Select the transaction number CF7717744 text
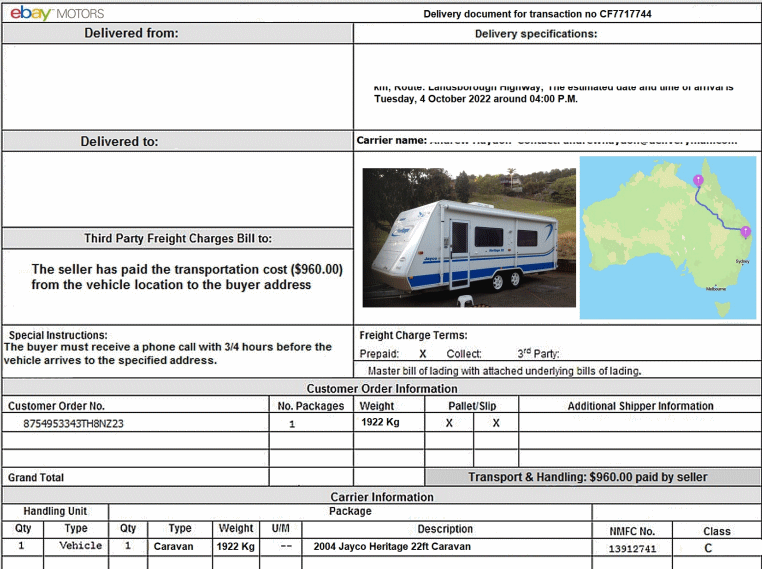762x569 pixels. click(x=625, y=14)
